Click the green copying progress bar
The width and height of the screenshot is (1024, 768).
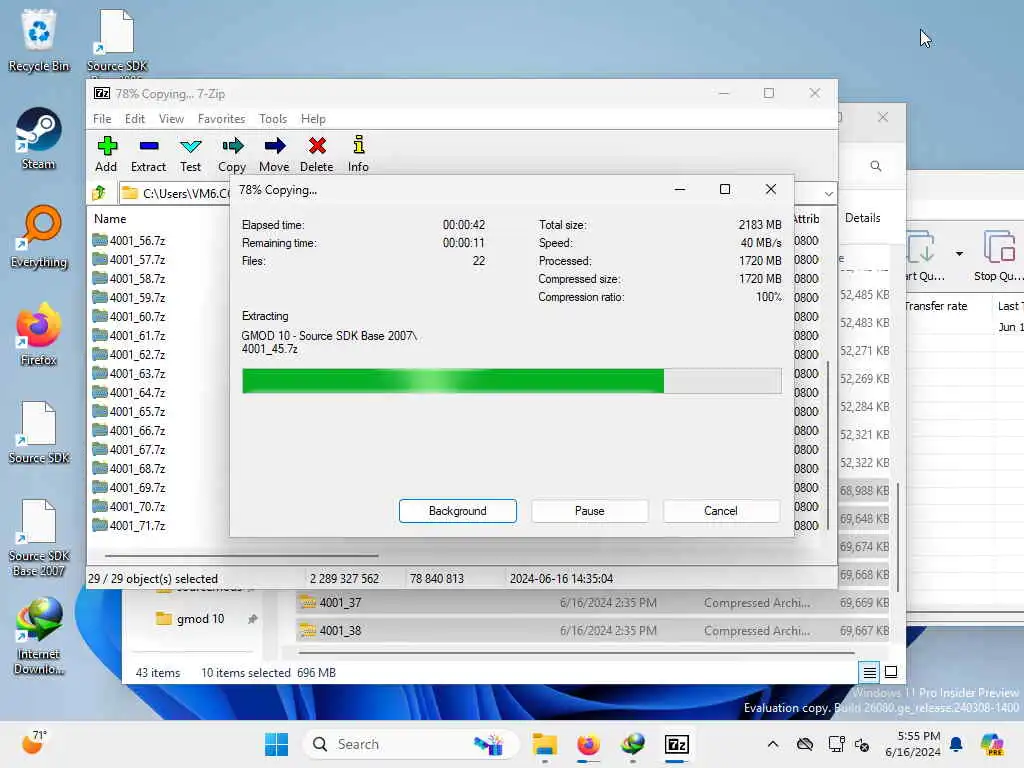click(511, 381)
